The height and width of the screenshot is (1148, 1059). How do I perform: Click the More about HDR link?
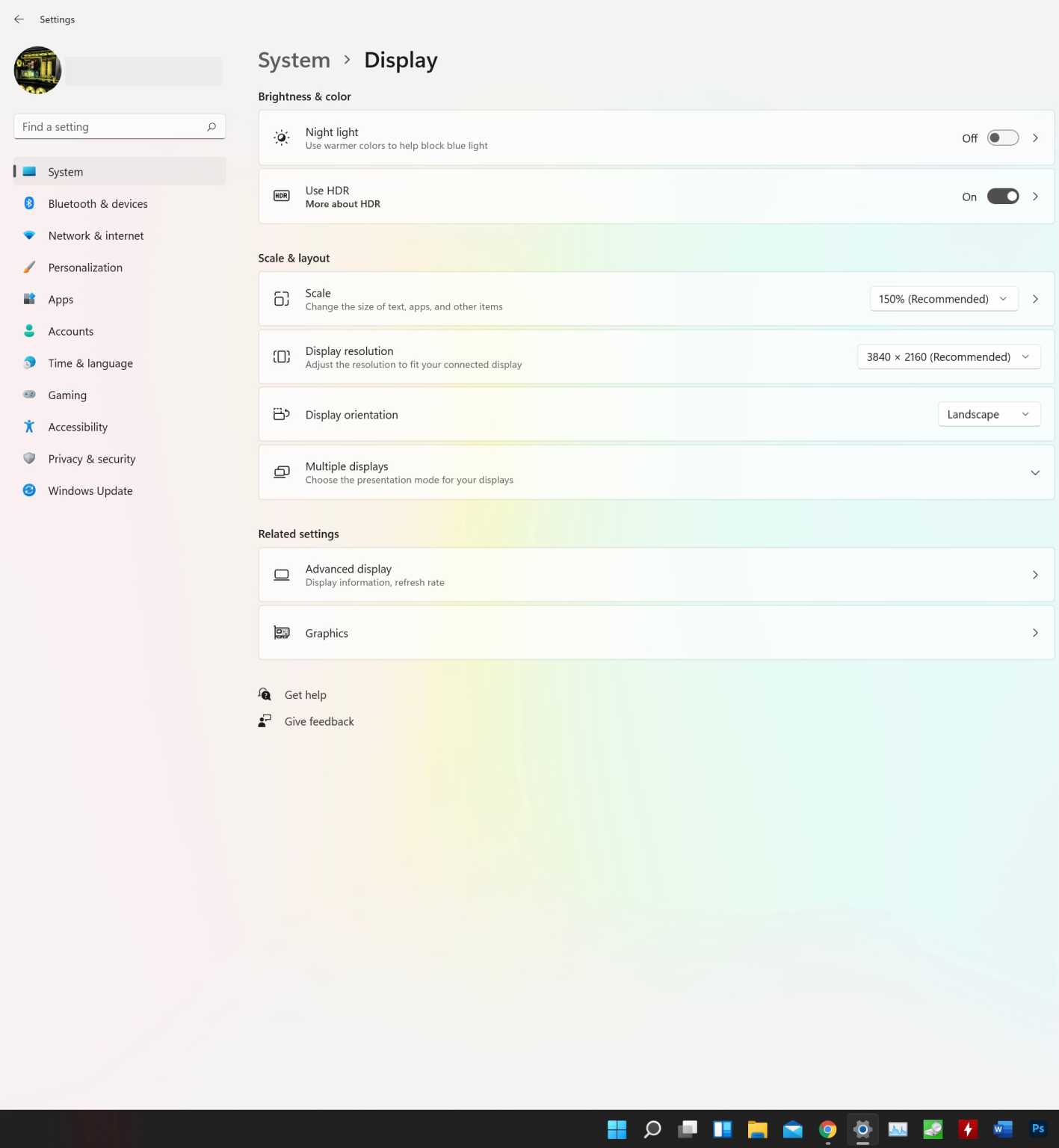342,204
